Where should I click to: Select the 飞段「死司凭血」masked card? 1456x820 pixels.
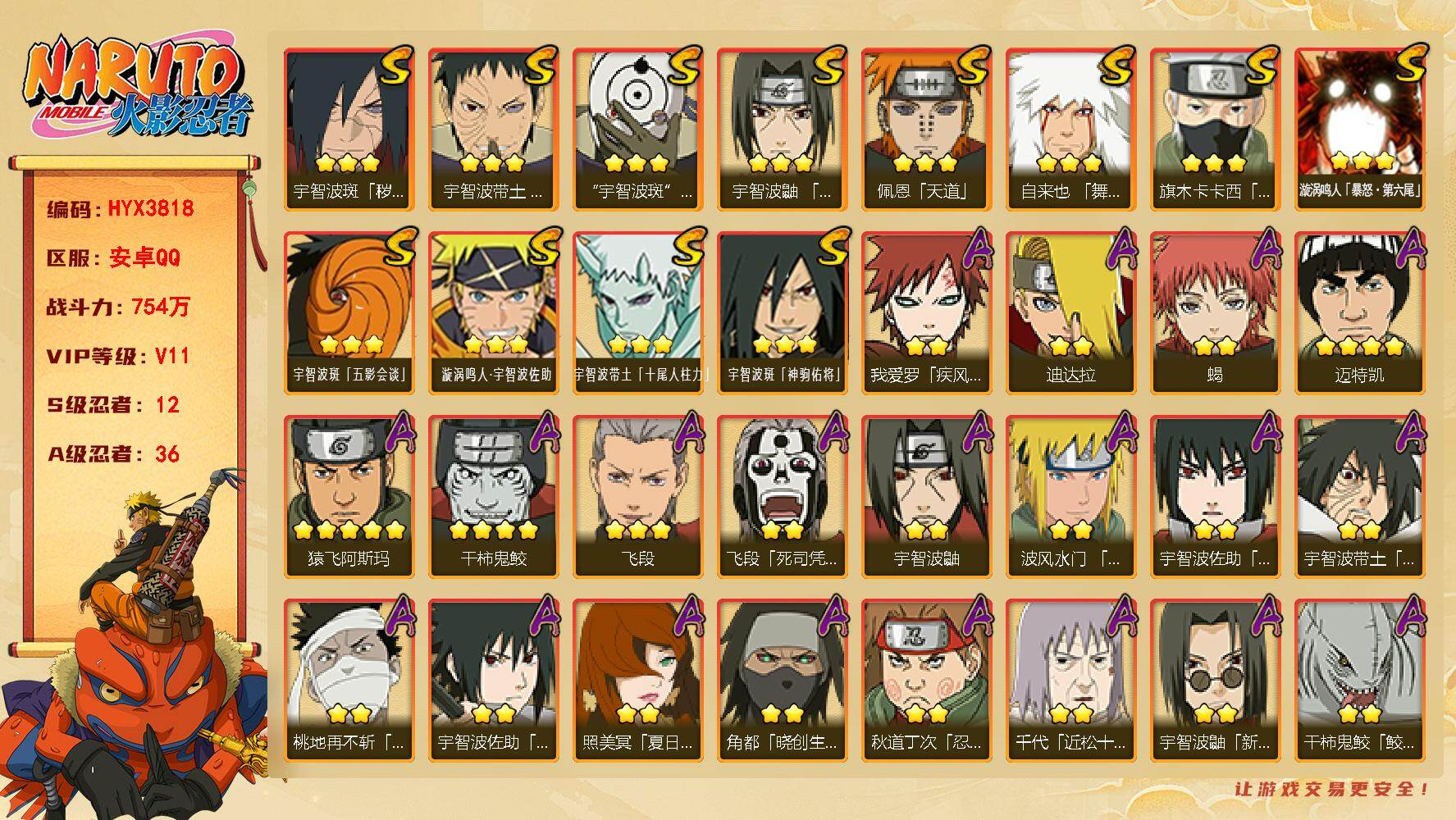[x=782, y=497]
